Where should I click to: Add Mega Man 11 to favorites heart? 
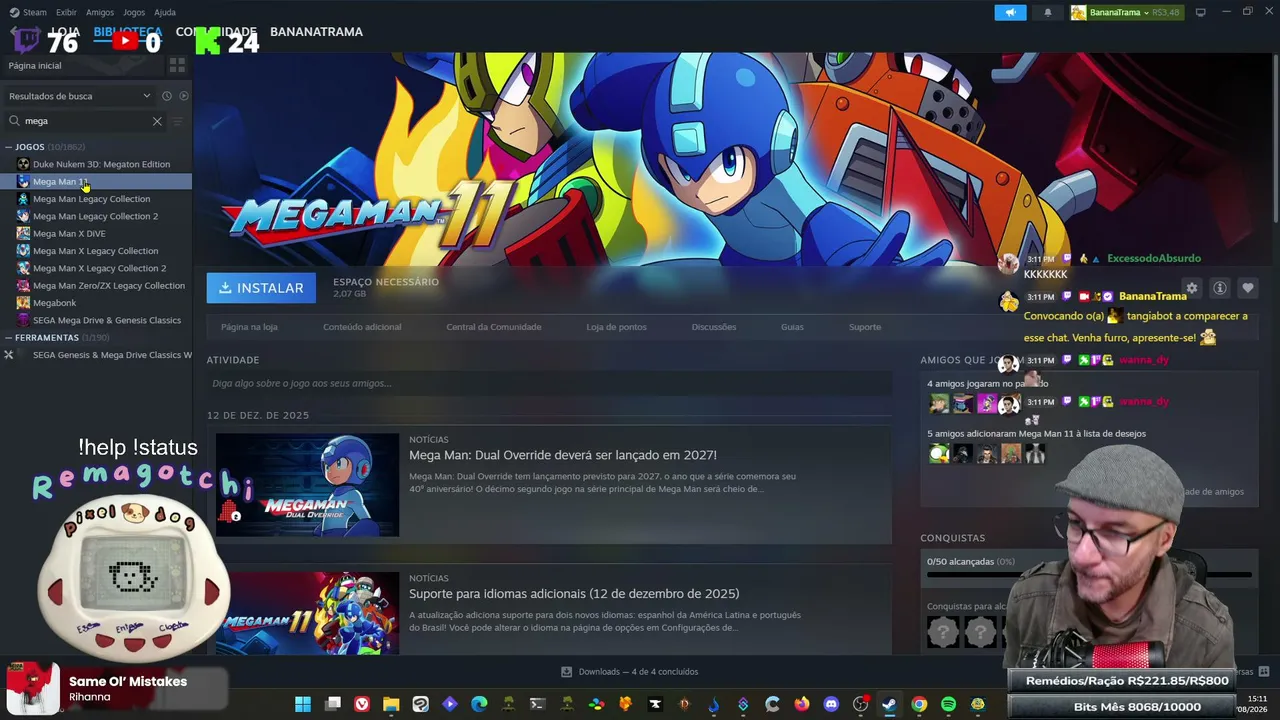(1247, 288)
